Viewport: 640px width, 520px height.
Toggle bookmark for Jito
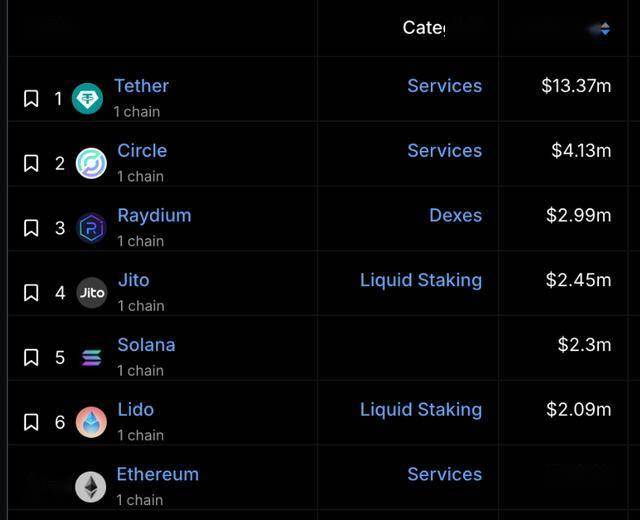point(31,293)
